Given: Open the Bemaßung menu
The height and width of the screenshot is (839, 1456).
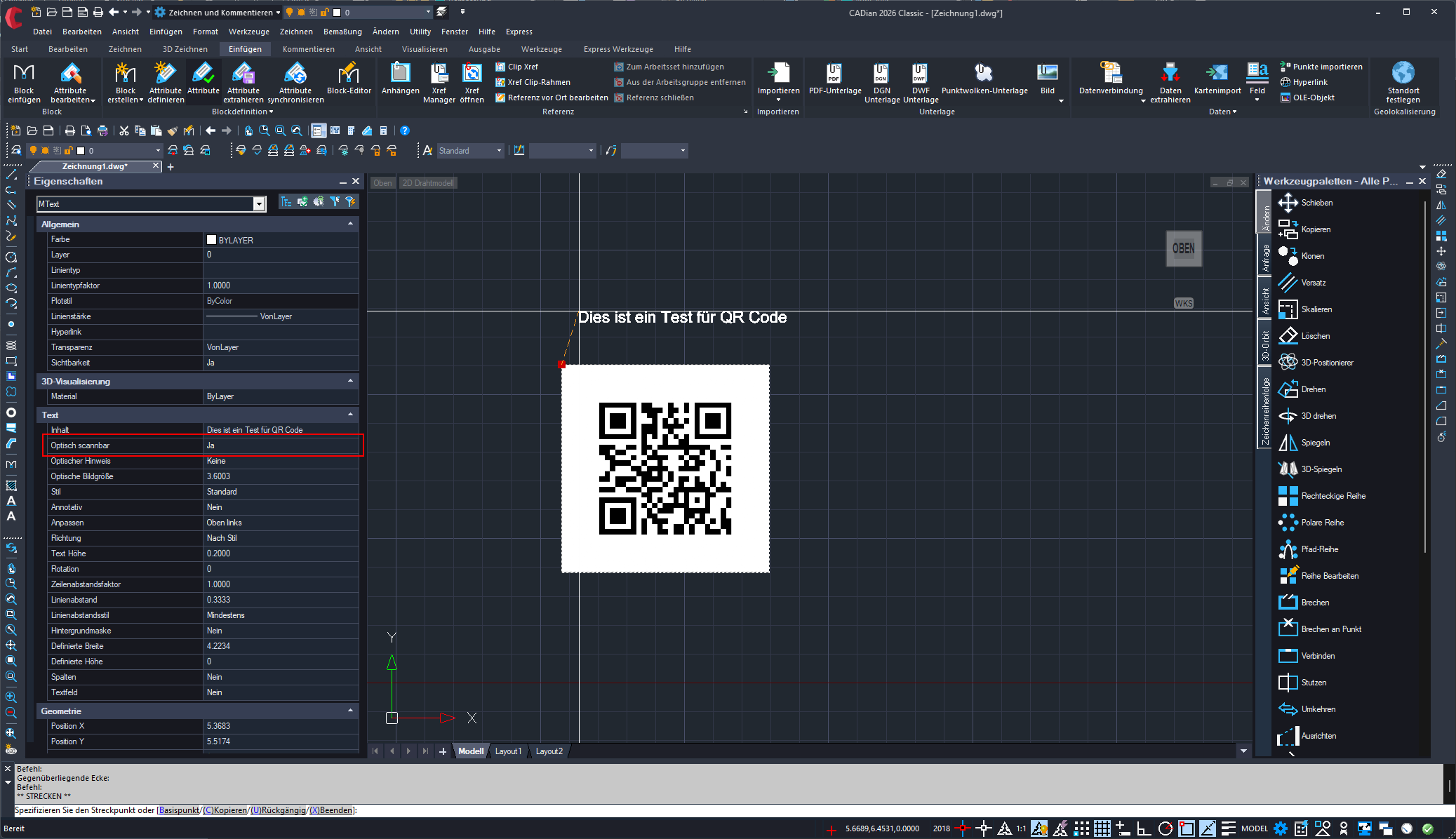Looking at the screenshot, I should coord(342,32).
